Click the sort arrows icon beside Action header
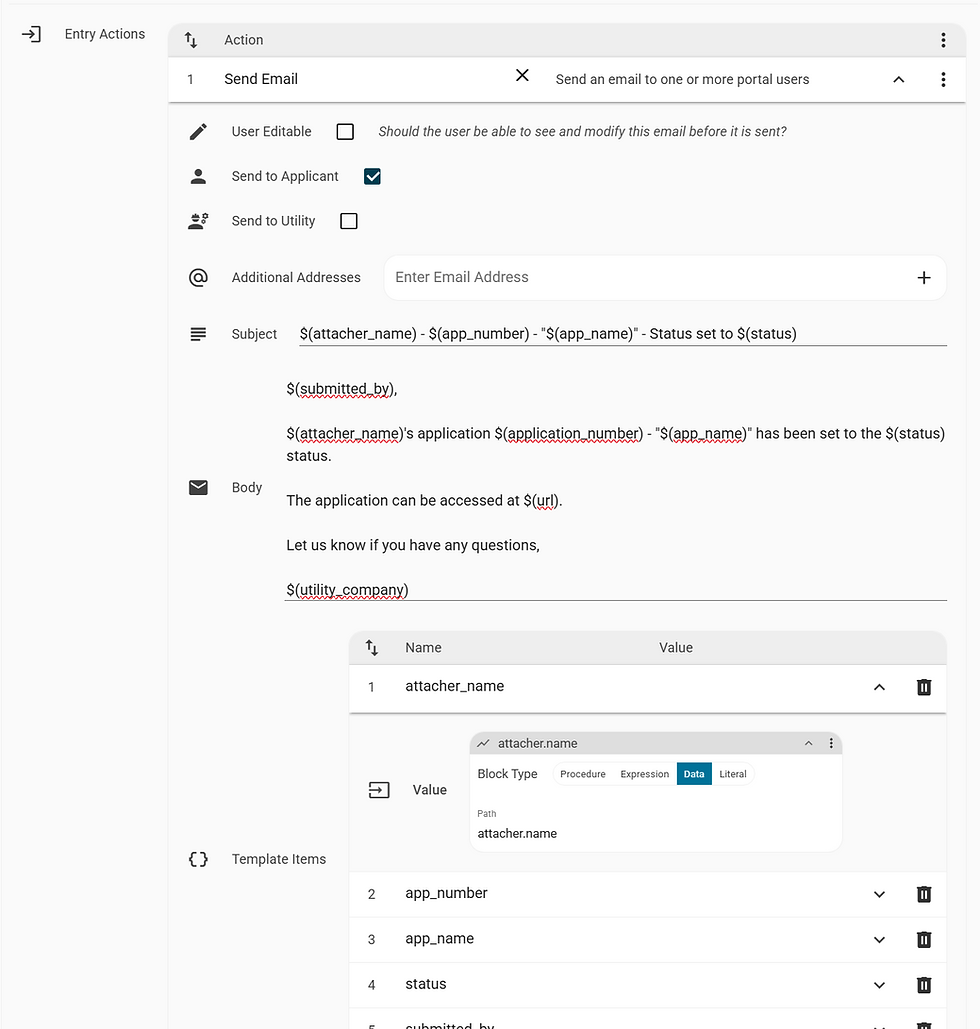This screenshot has height=1029, width=980. pos(191,40)
